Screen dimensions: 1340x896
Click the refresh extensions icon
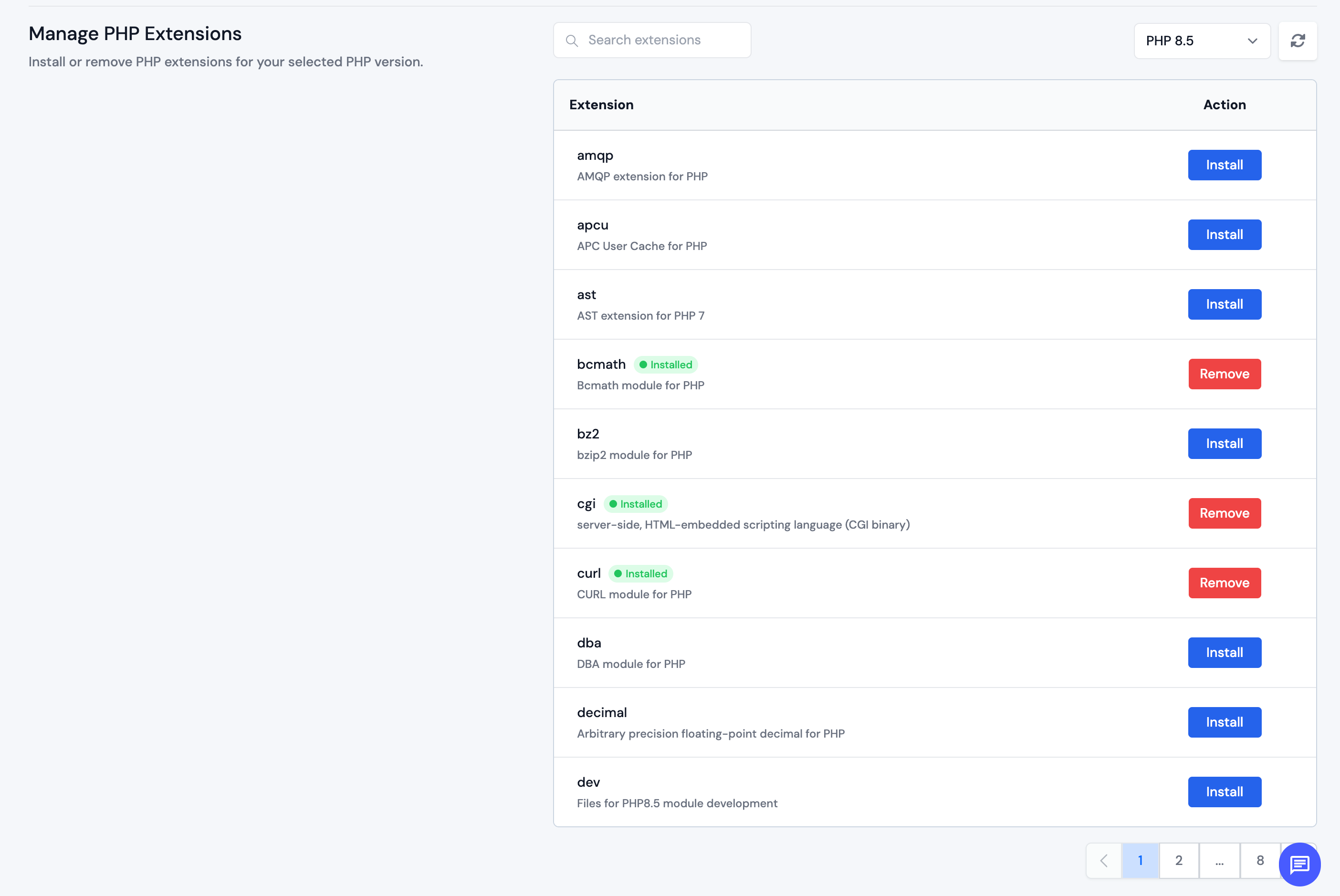[1297, 41]
